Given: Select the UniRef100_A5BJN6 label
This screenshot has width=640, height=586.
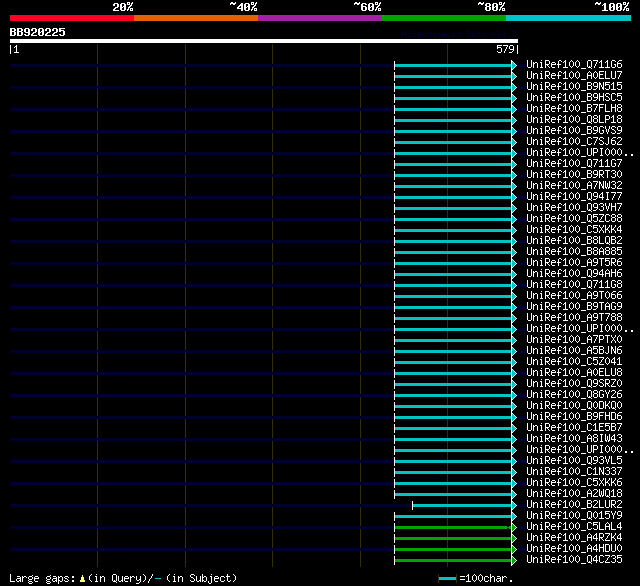Looking at the screenshot, I should pos(574,351).
